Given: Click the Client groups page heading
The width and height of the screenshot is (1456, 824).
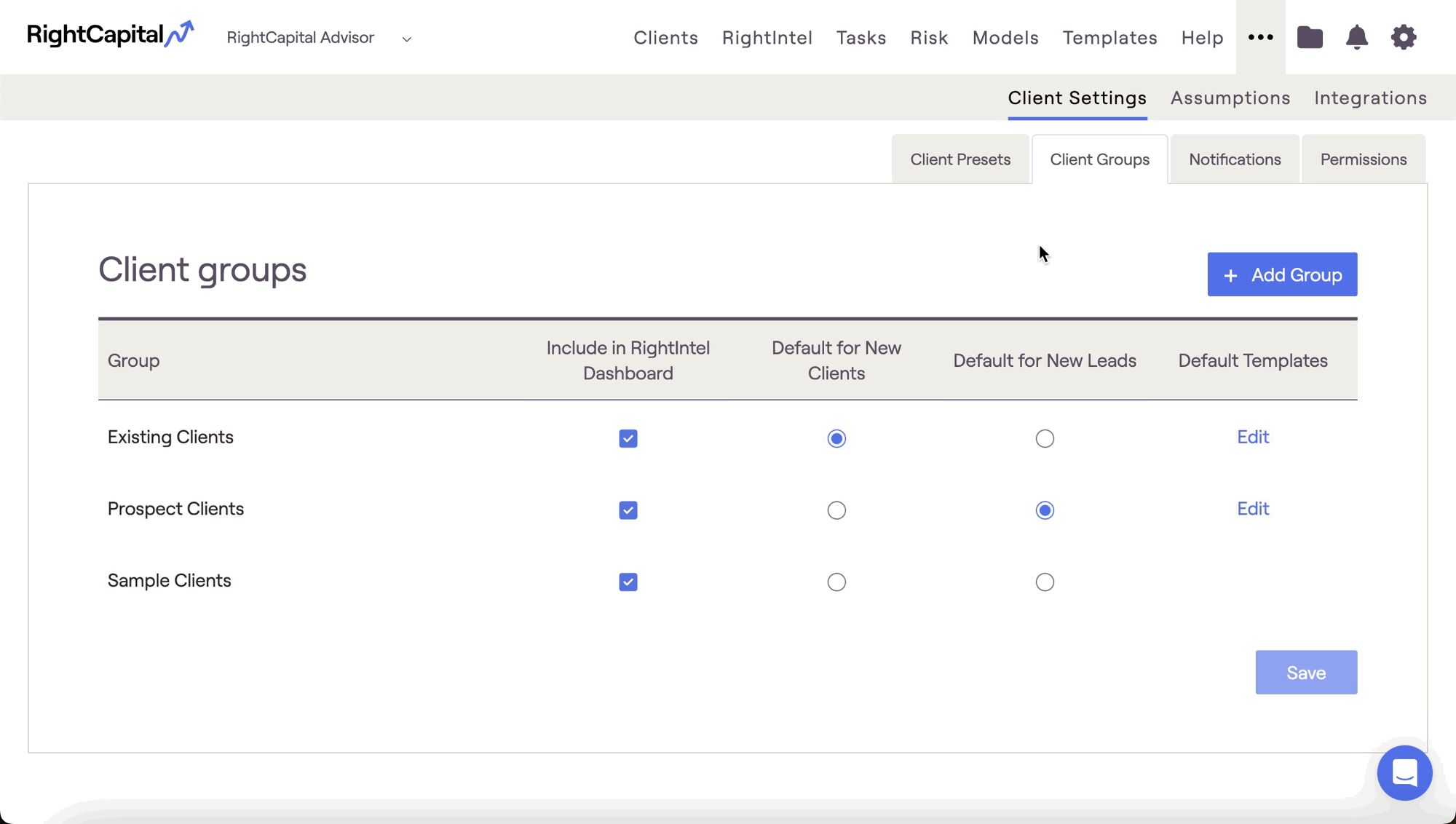Looking at the screenshot, I should 202,270.
